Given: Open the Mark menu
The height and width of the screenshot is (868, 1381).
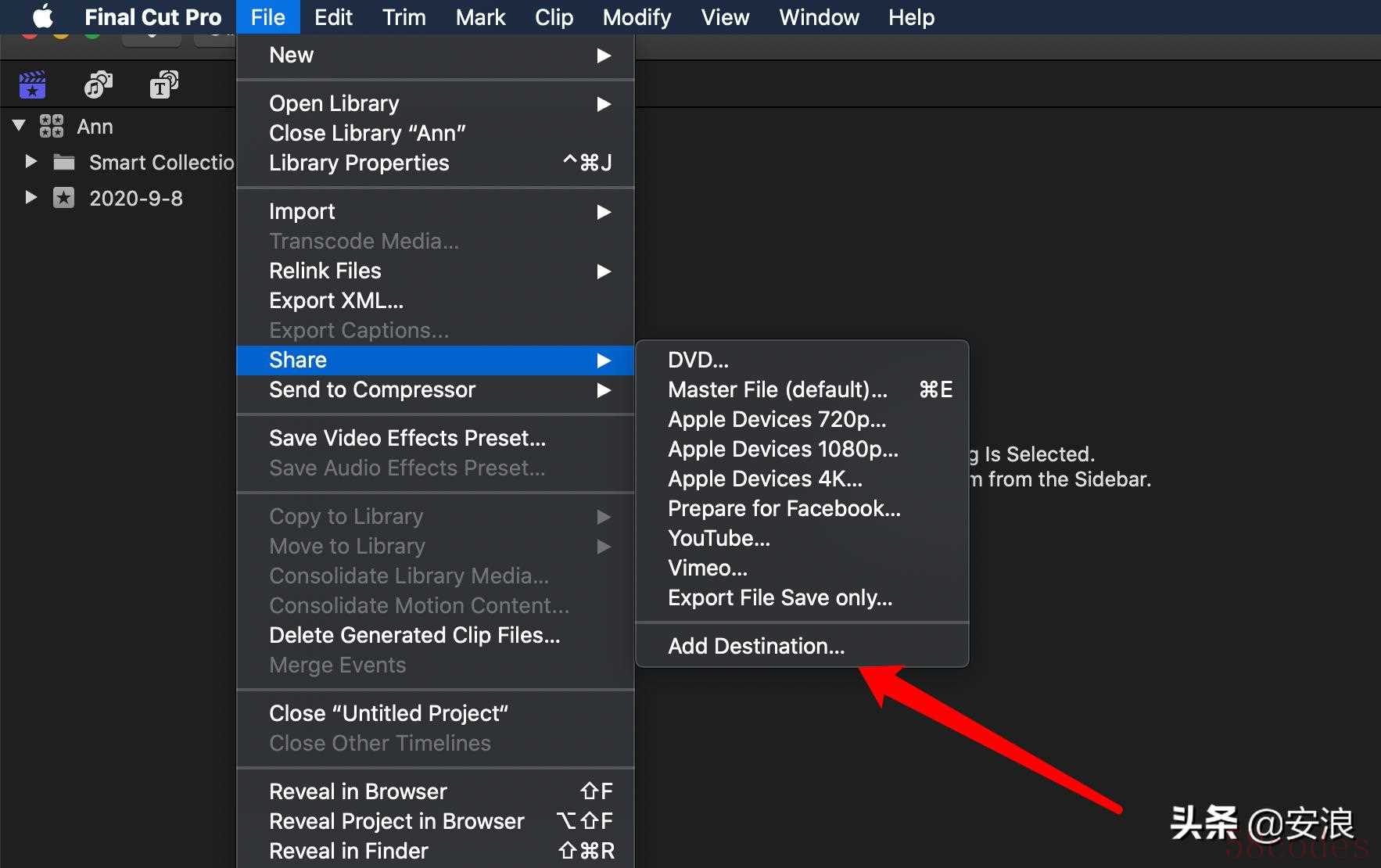Looking at the screenshot, I should [481, 16].
